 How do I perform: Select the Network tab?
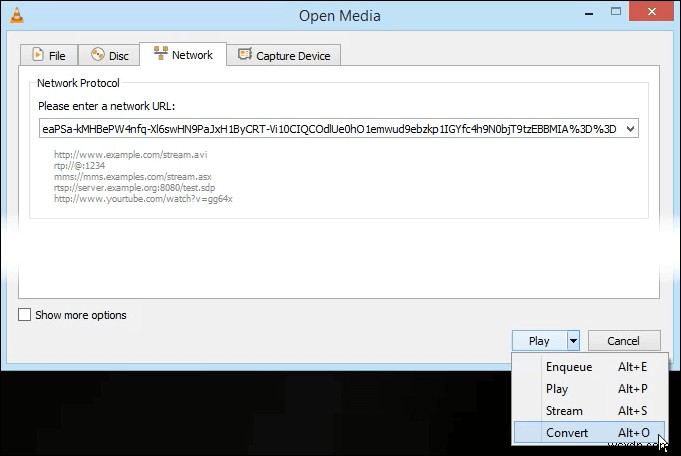[x=183, y=54]
